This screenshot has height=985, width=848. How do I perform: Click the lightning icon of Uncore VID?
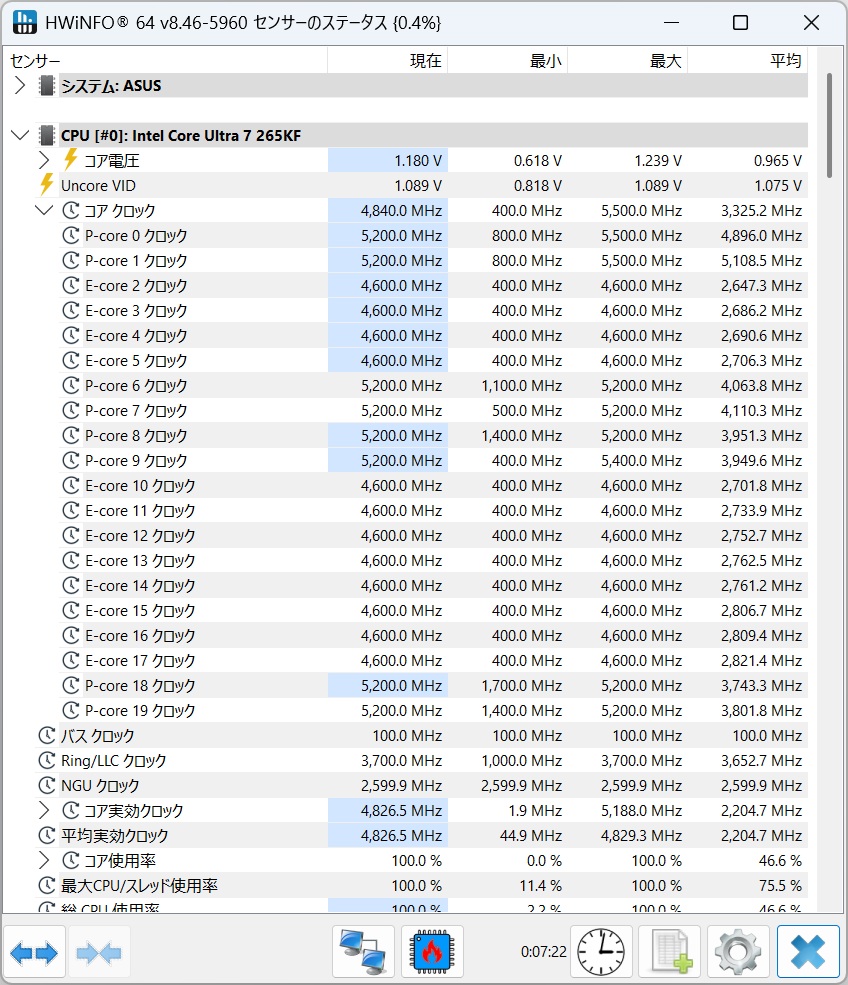pos(46,185)
